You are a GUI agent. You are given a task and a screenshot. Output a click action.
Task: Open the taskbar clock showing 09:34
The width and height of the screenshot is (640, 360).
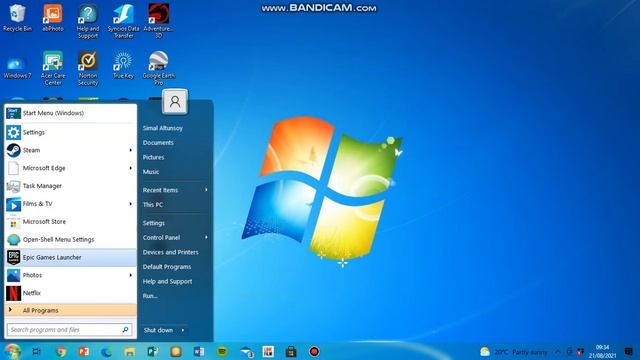[602, 351]
